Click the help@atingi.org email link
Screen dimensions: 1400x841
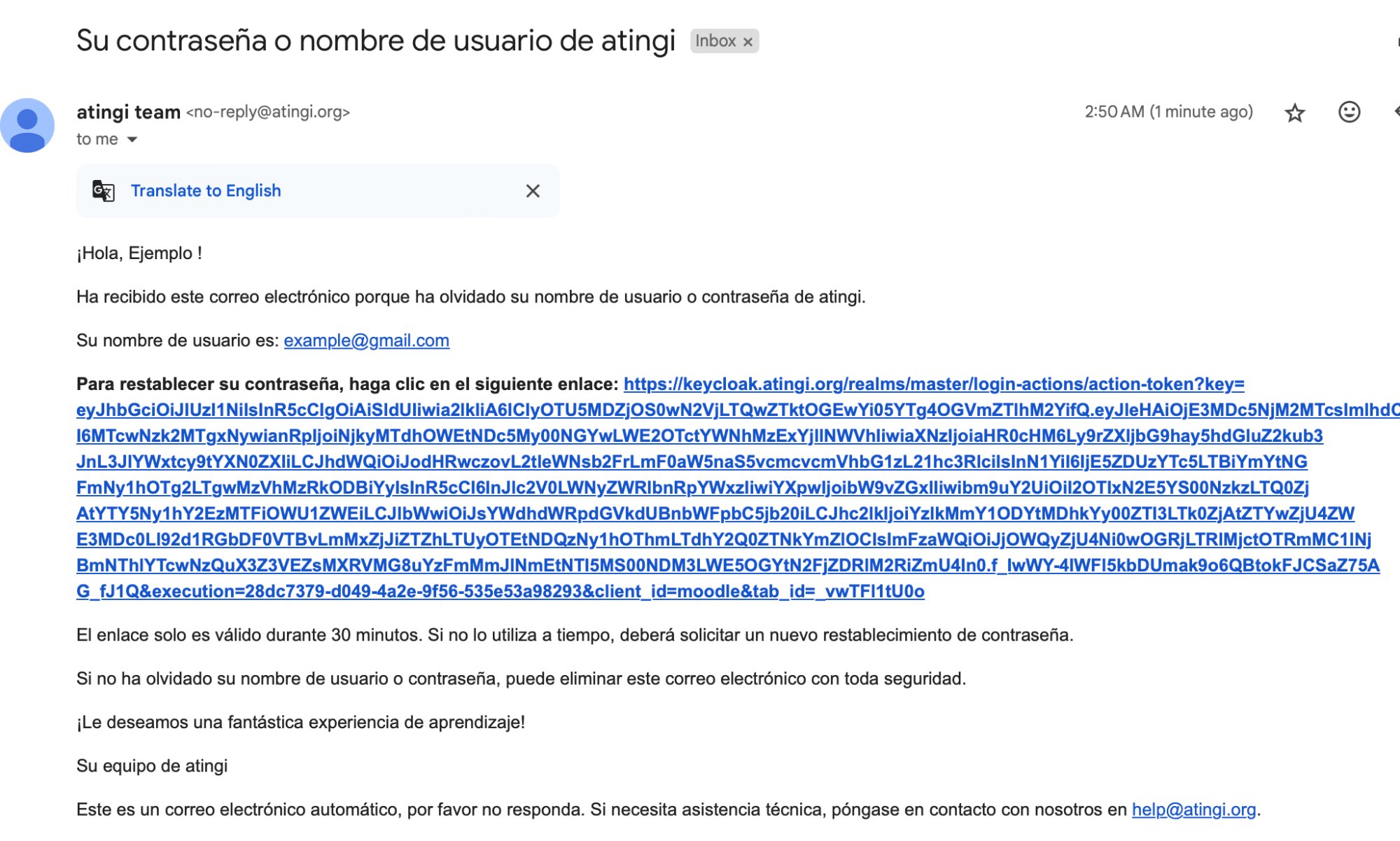pyautogui.click(x=1193, y=809)
